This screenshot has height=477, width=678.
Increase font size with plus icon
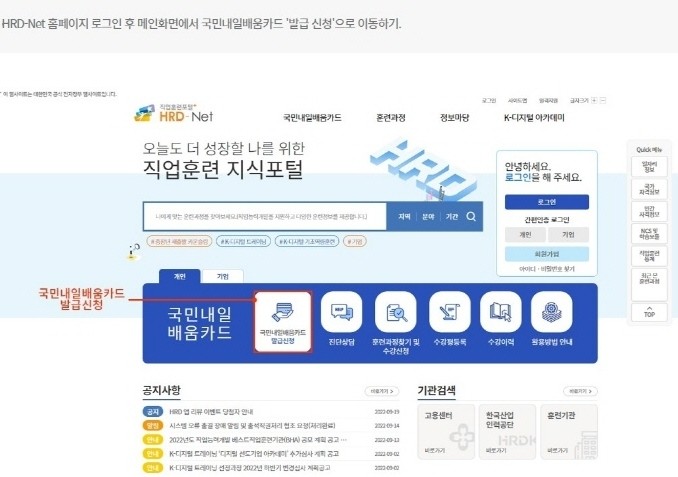(594, 100)
